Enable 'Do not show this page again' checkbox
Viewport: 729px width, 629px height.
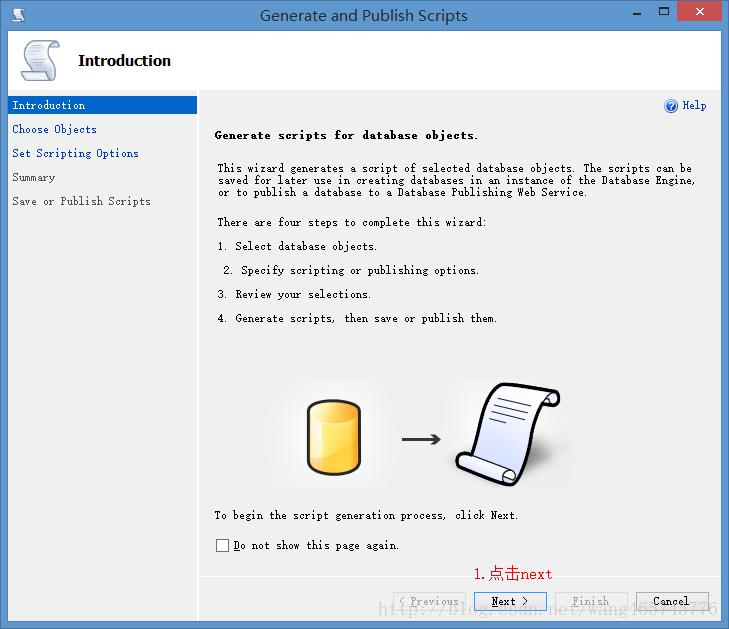point(222,546)
